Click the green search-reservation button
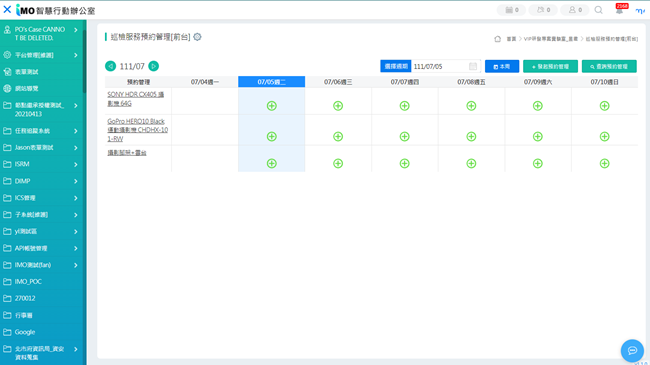The image size is (650, 365). click(609, 66)
